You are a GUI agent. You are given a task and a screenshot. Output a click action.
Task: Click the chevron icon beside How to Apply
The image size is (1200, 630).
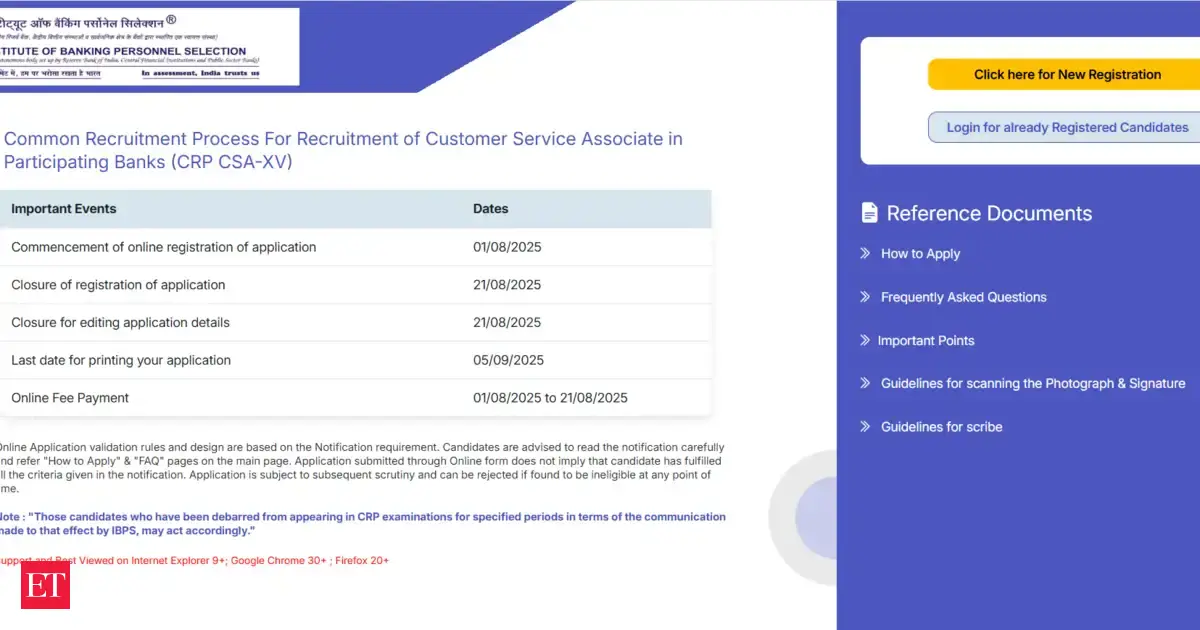(865, 253)
